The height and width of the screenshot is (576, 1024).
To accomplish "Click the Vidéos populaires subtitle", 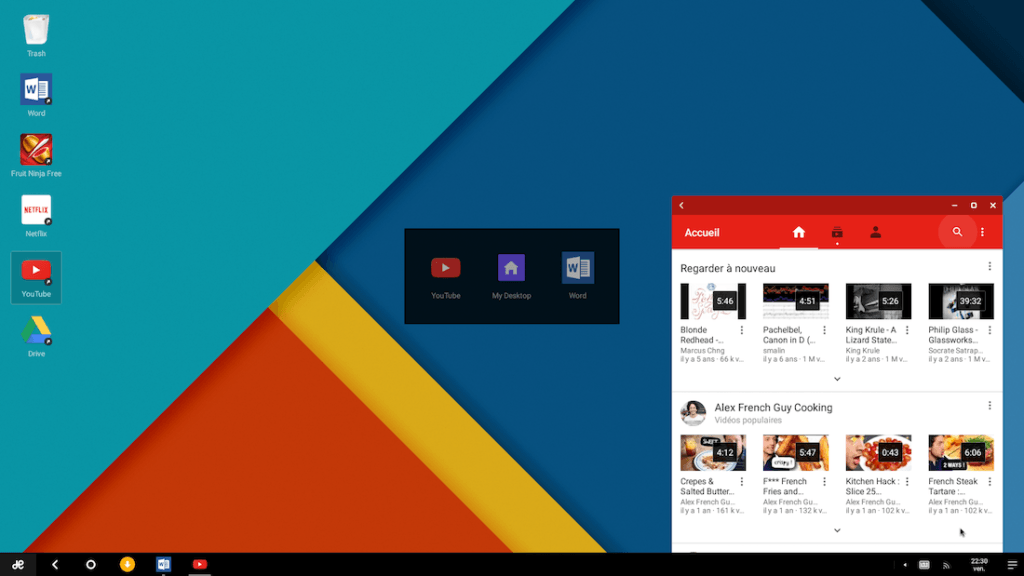I will [748, 420].
